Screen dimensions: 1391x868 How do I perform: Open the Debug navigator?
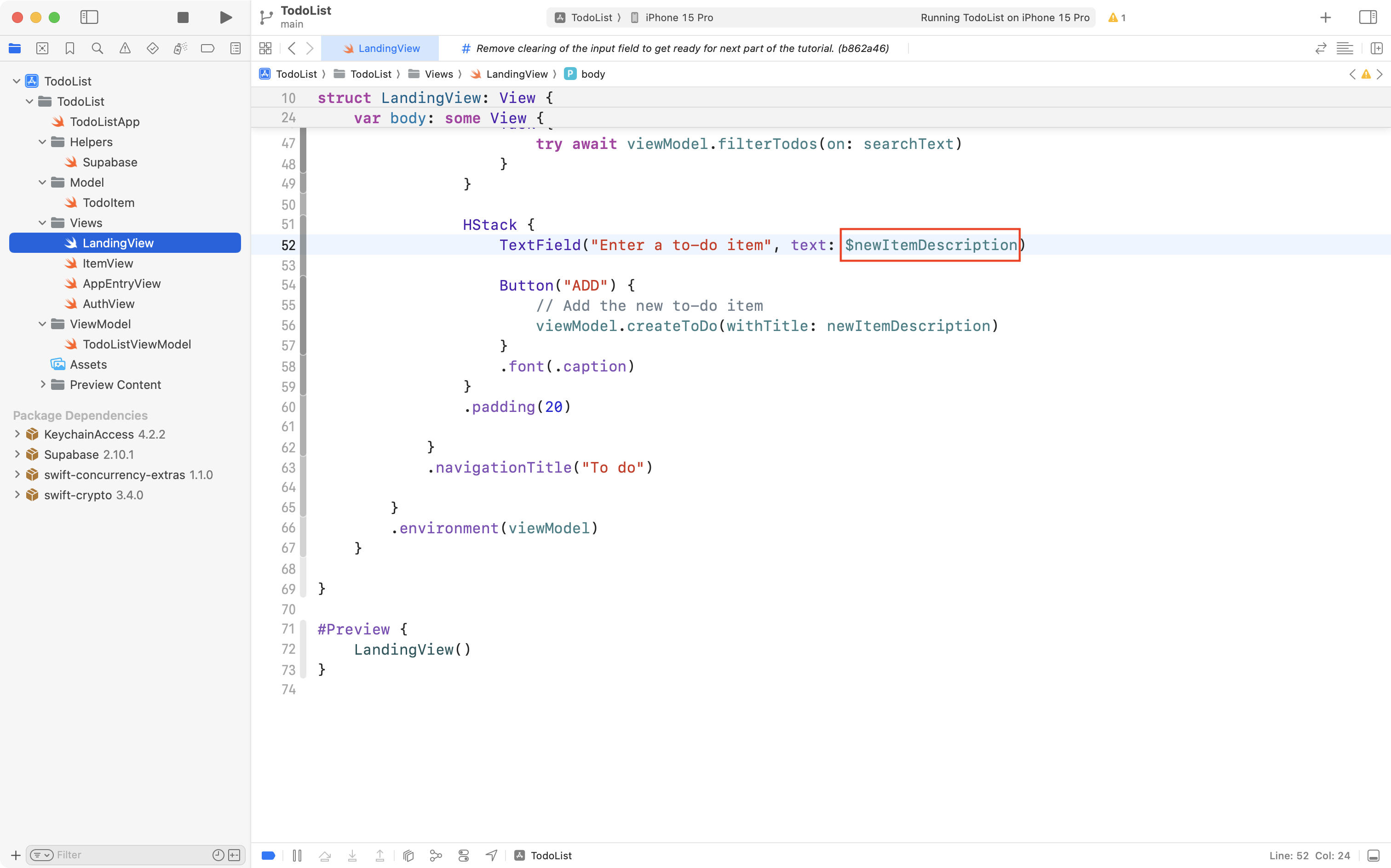pos(180,48)
